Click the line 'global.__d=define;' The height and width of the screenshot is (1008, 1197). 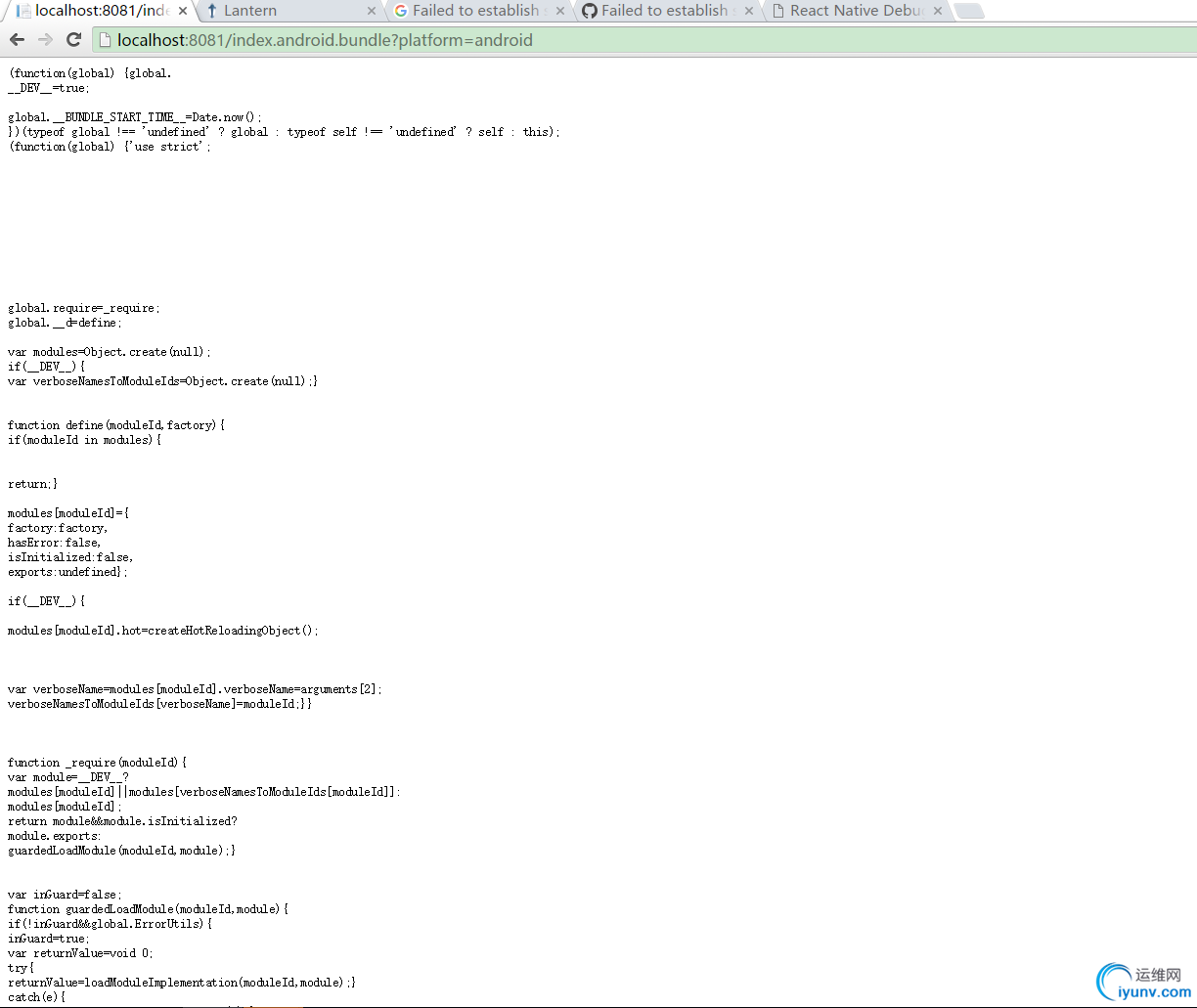65,323
